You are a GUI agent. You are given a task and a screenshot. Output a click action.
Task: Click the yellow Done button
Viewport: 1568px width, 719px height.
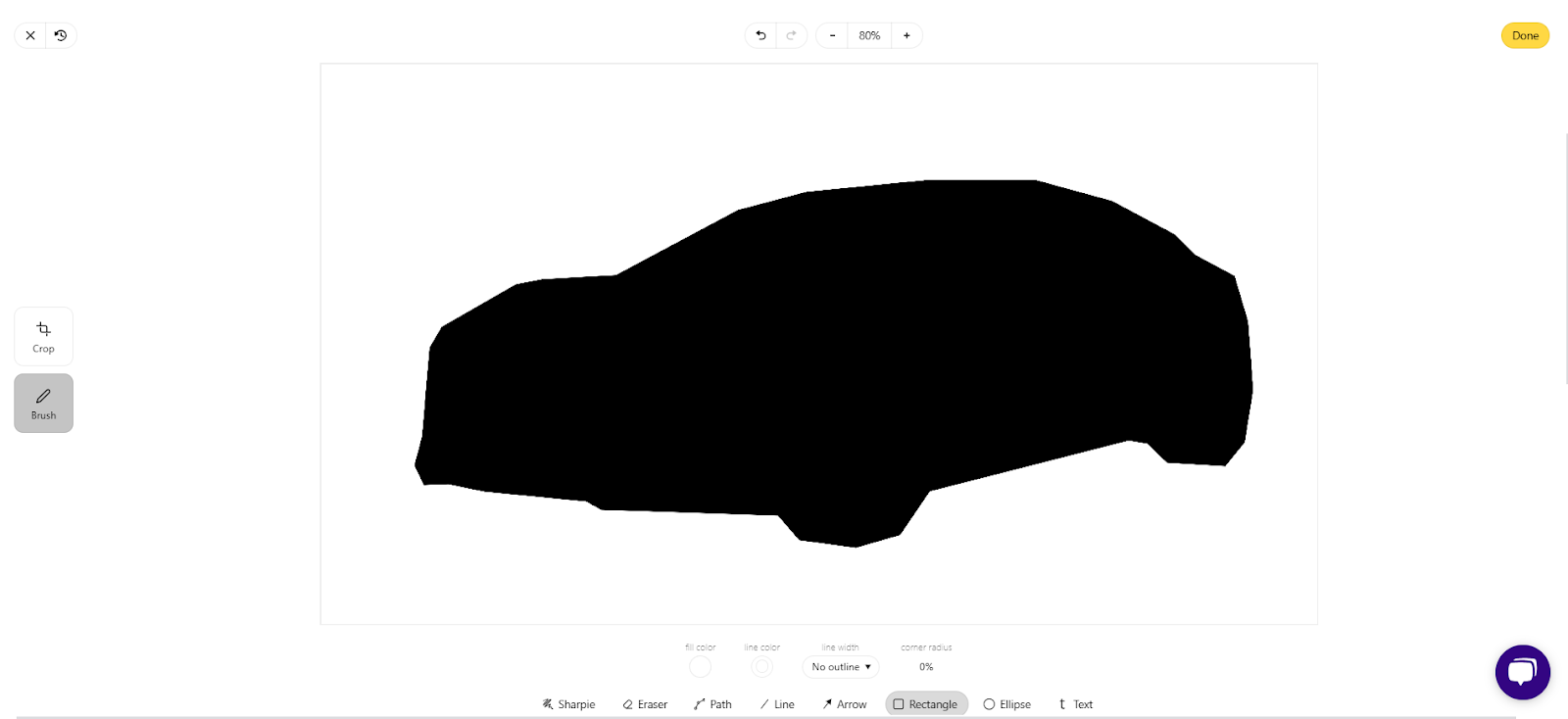pos(1525,35)
